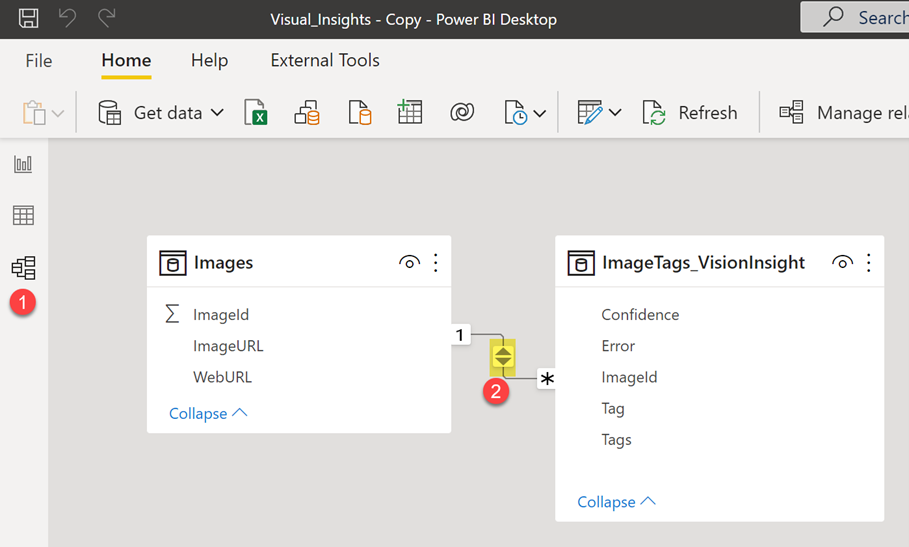Image resolution: width=909 pixels, height=547 pixels.
Task: Open more options for Images table
Action: [x=436, y=263]
